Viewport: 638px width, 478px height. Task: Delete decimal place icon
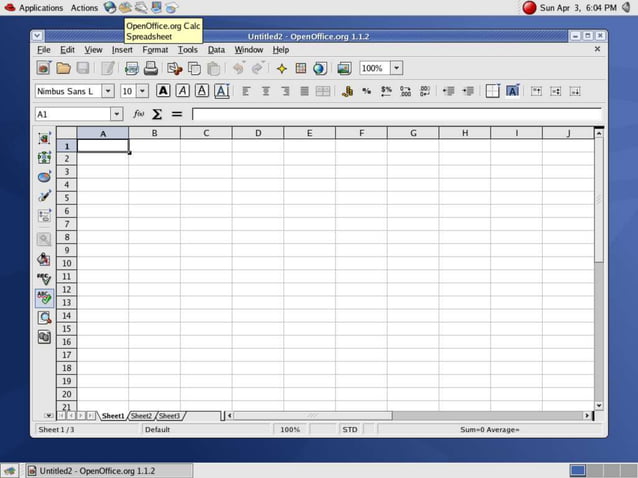coord(425,91)
